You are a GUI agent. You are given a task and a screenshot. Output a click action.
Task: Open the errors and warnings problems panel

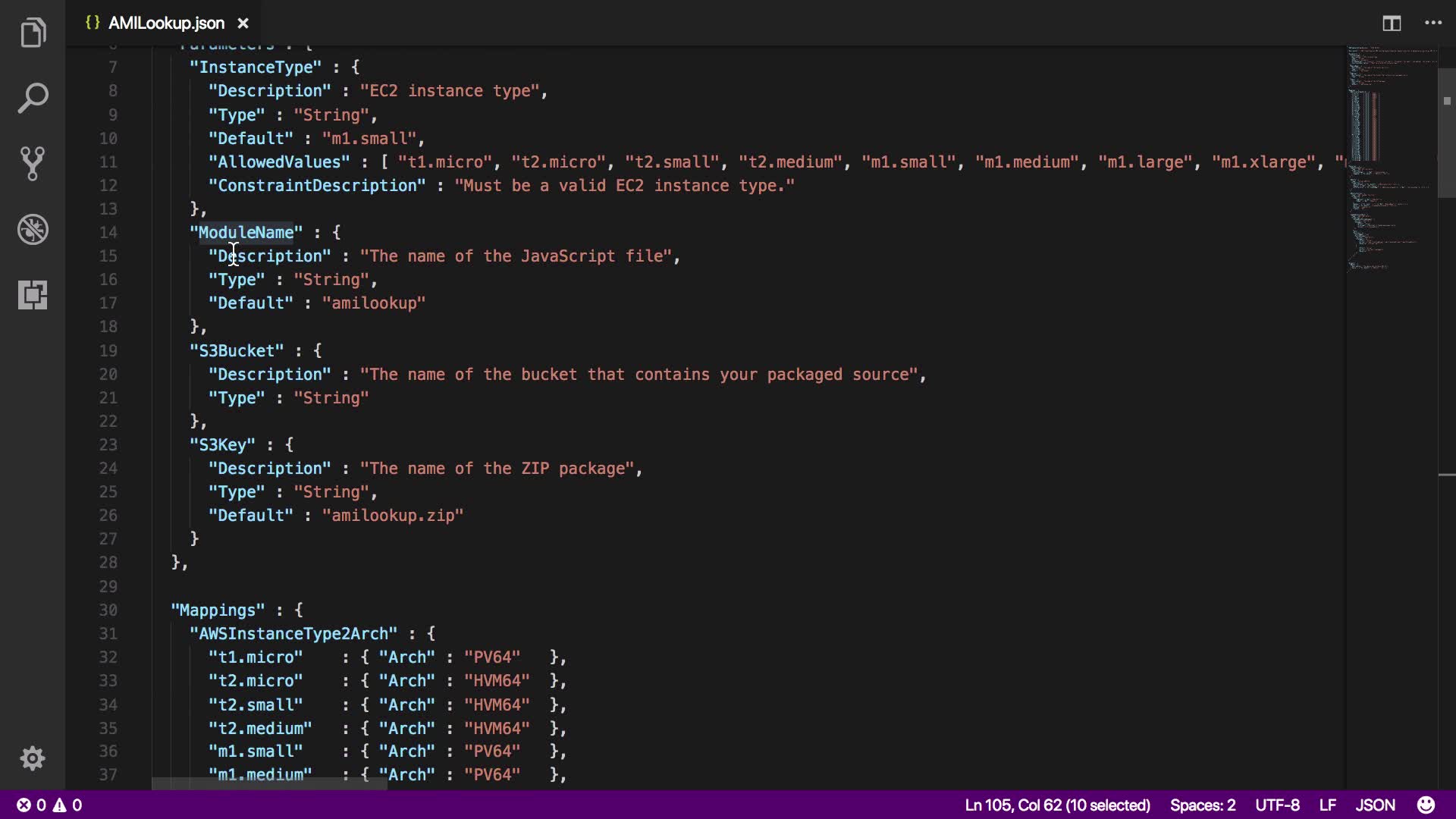(50, 805)
